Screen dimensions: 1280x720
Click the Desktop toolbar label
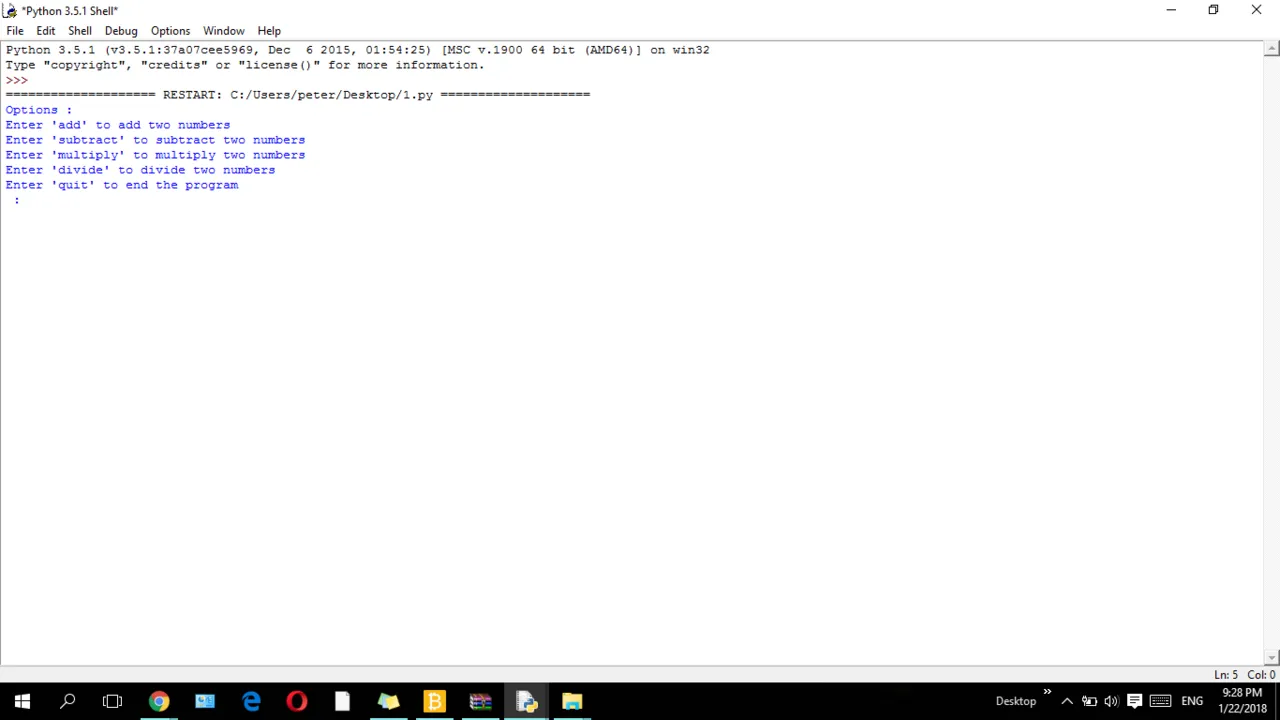click(x=1016, y=701)
